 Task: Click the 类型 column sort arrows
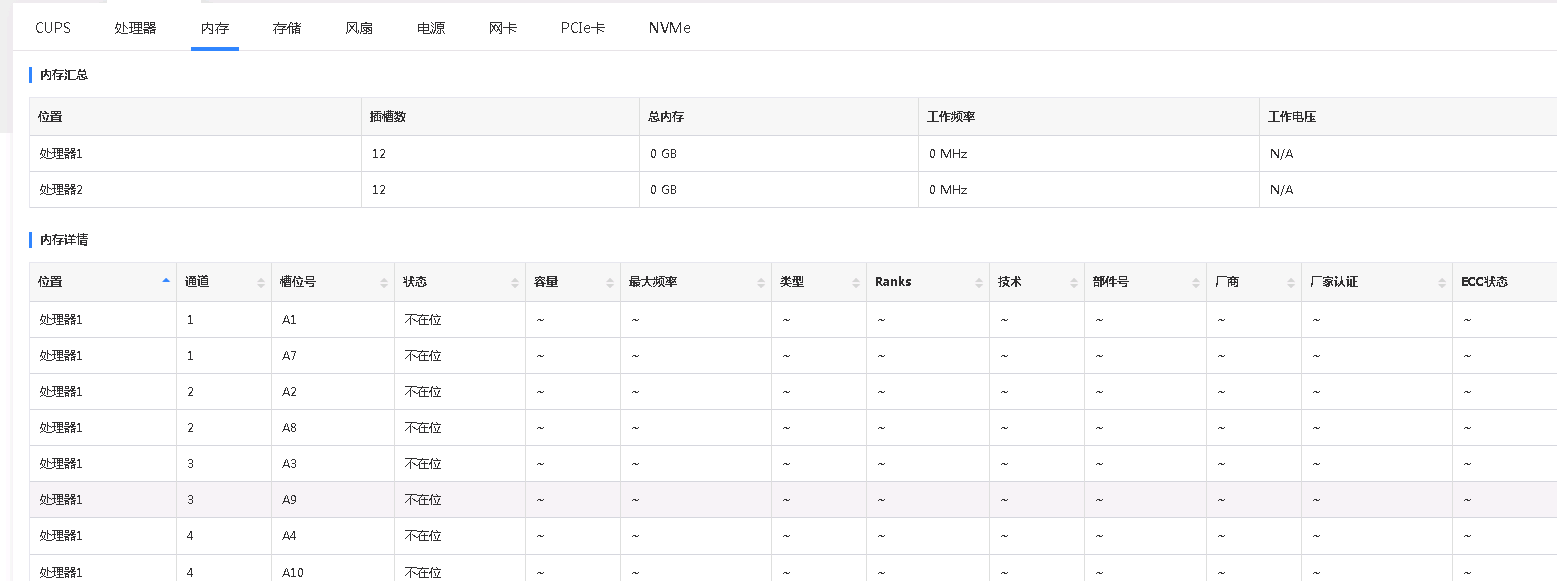pos(856,283)
